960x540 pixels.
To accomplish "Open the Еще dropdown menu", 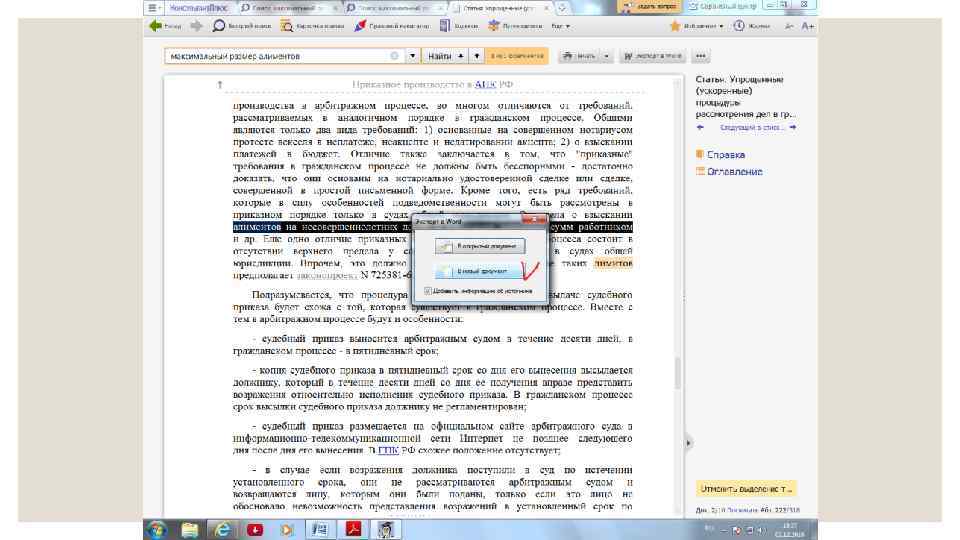I will coord(560,26).
